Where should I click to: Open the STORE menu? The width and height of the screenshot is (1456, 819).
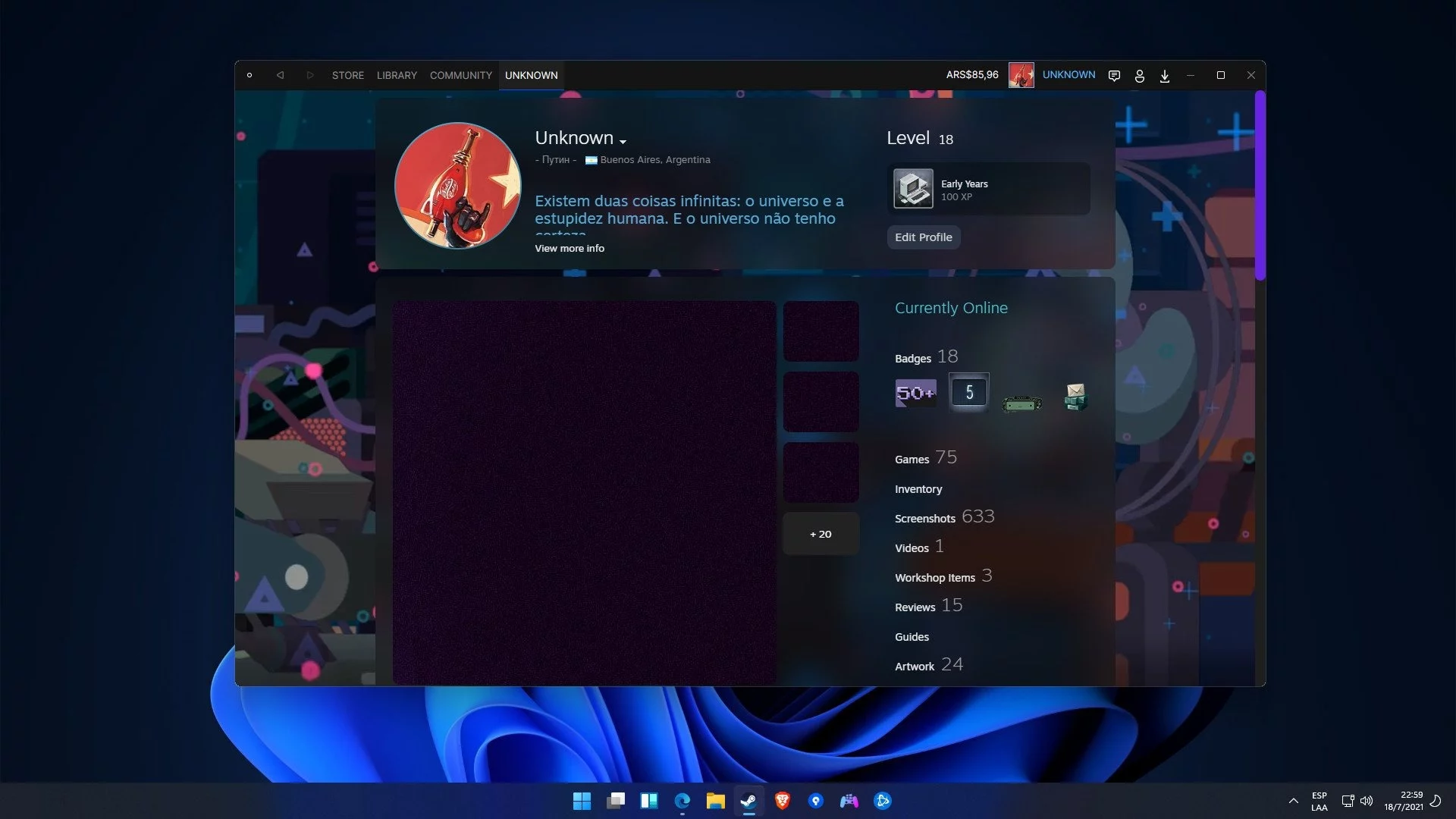pos(347,75)
